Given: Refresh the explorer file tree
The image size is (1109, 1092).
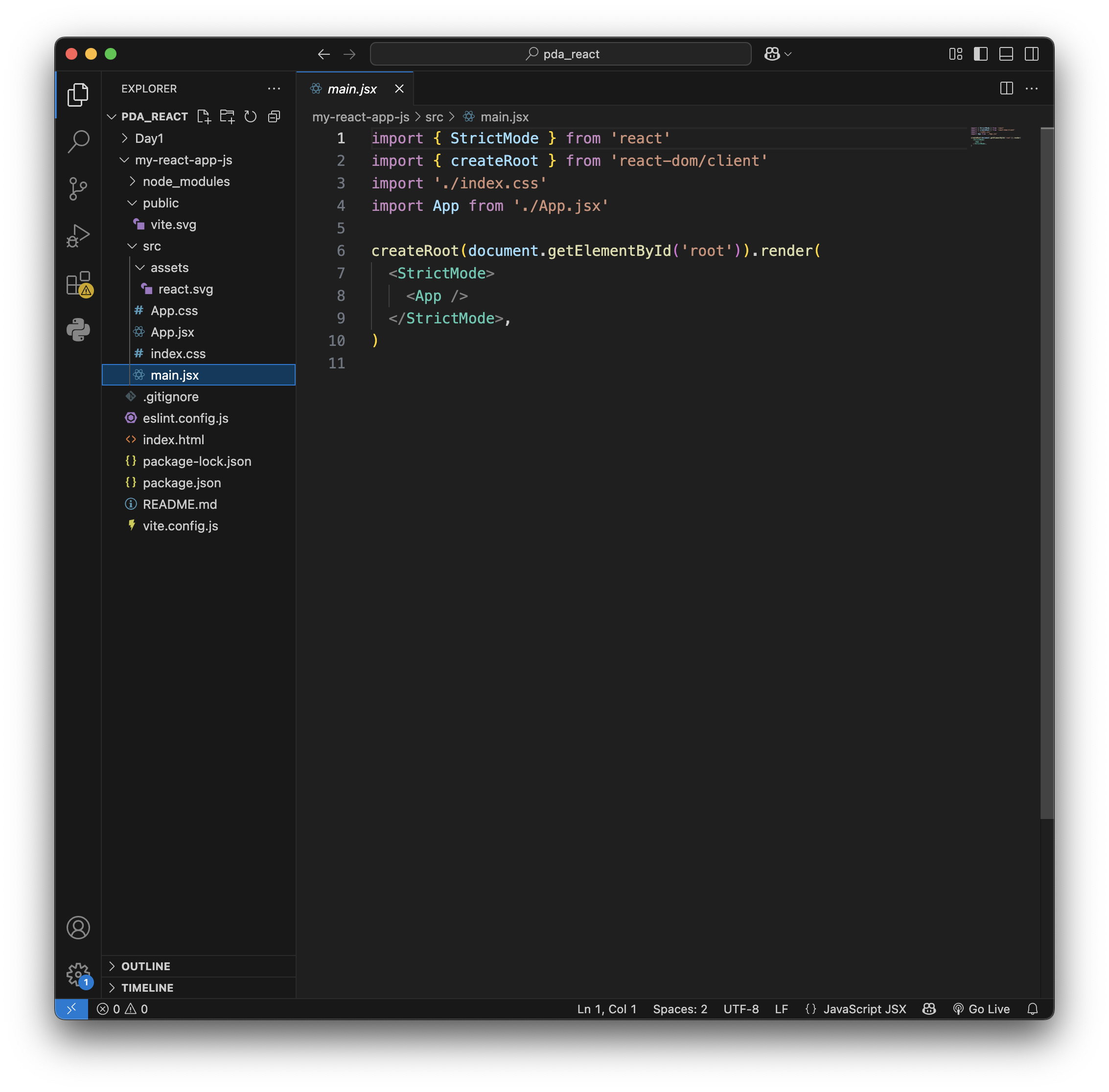Looking at the screenshot, I should [250, 116].
